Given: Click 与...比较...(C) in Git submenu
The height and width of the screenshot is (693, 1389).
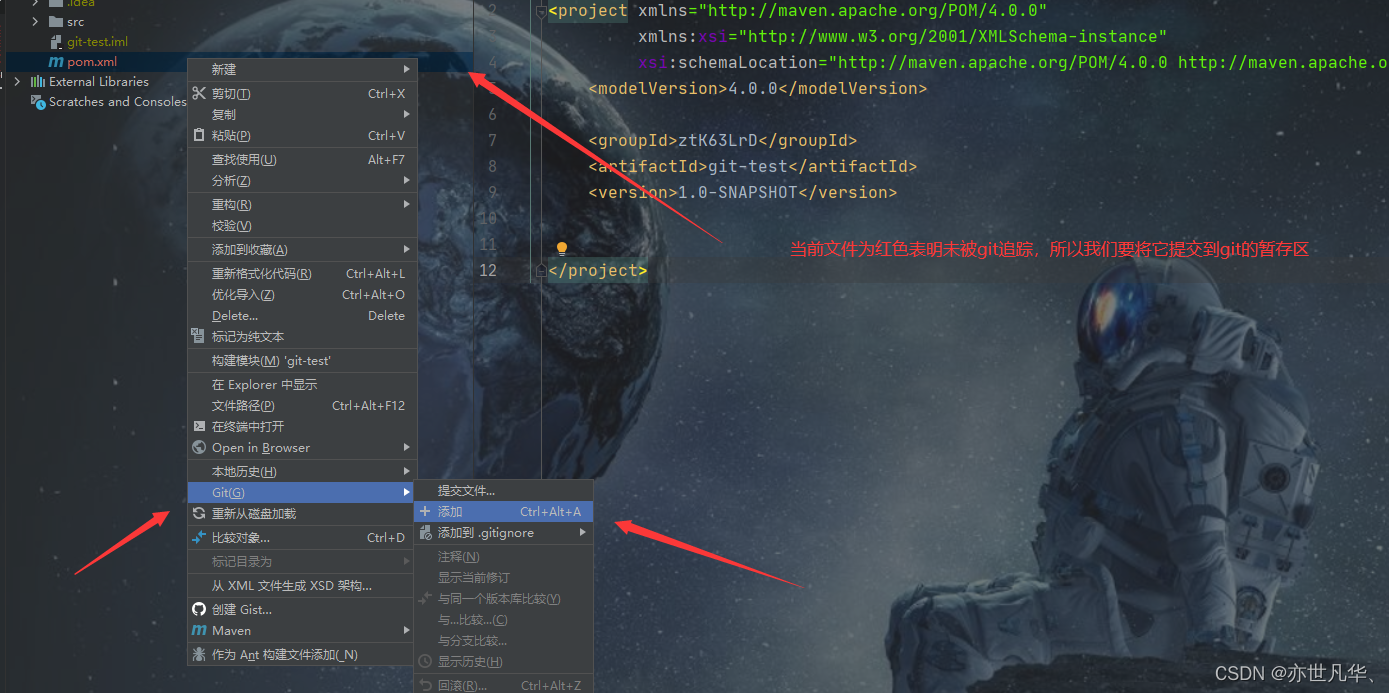Looking at the screenshot, I should [504, 619].
